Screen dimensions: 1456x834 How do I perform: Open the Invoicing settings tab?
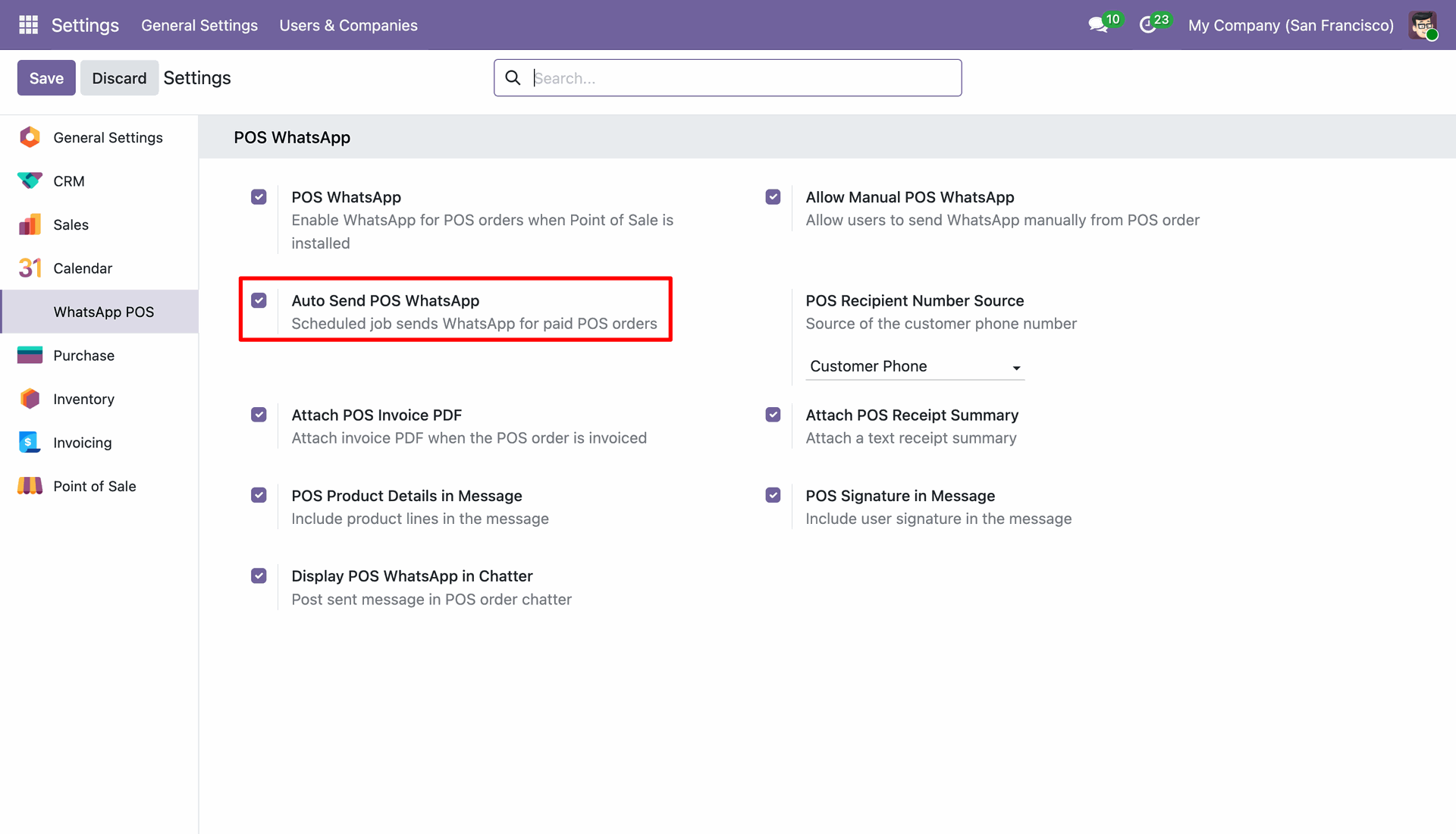[x=99, y=443]
